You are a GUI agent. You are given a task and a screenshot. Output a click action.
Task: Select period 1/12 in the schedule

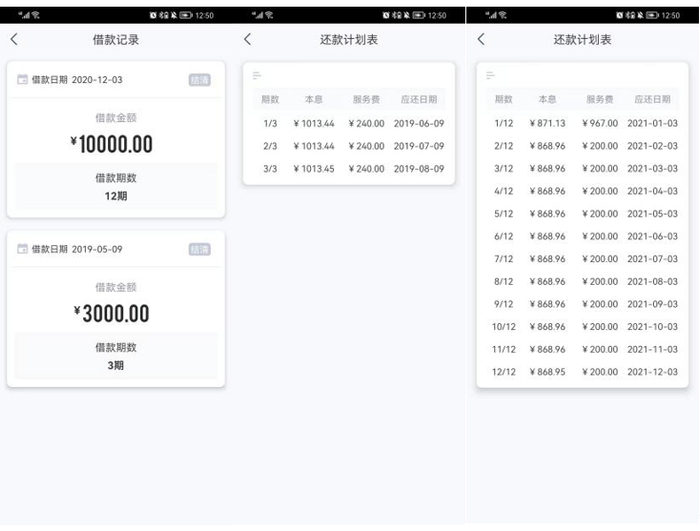pos(504,123)
